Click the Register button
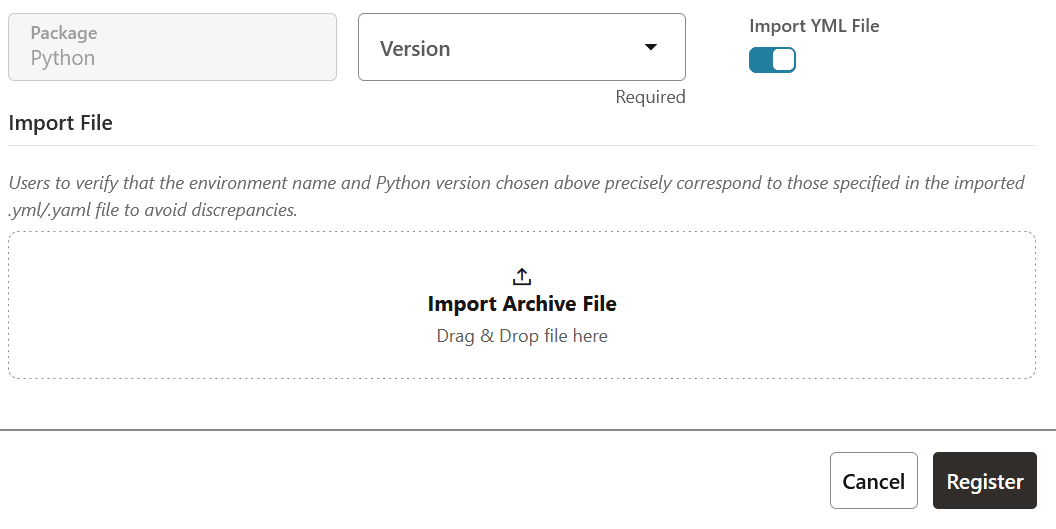1056x529 pixels. pyautogui.click(x=985, y=480)
